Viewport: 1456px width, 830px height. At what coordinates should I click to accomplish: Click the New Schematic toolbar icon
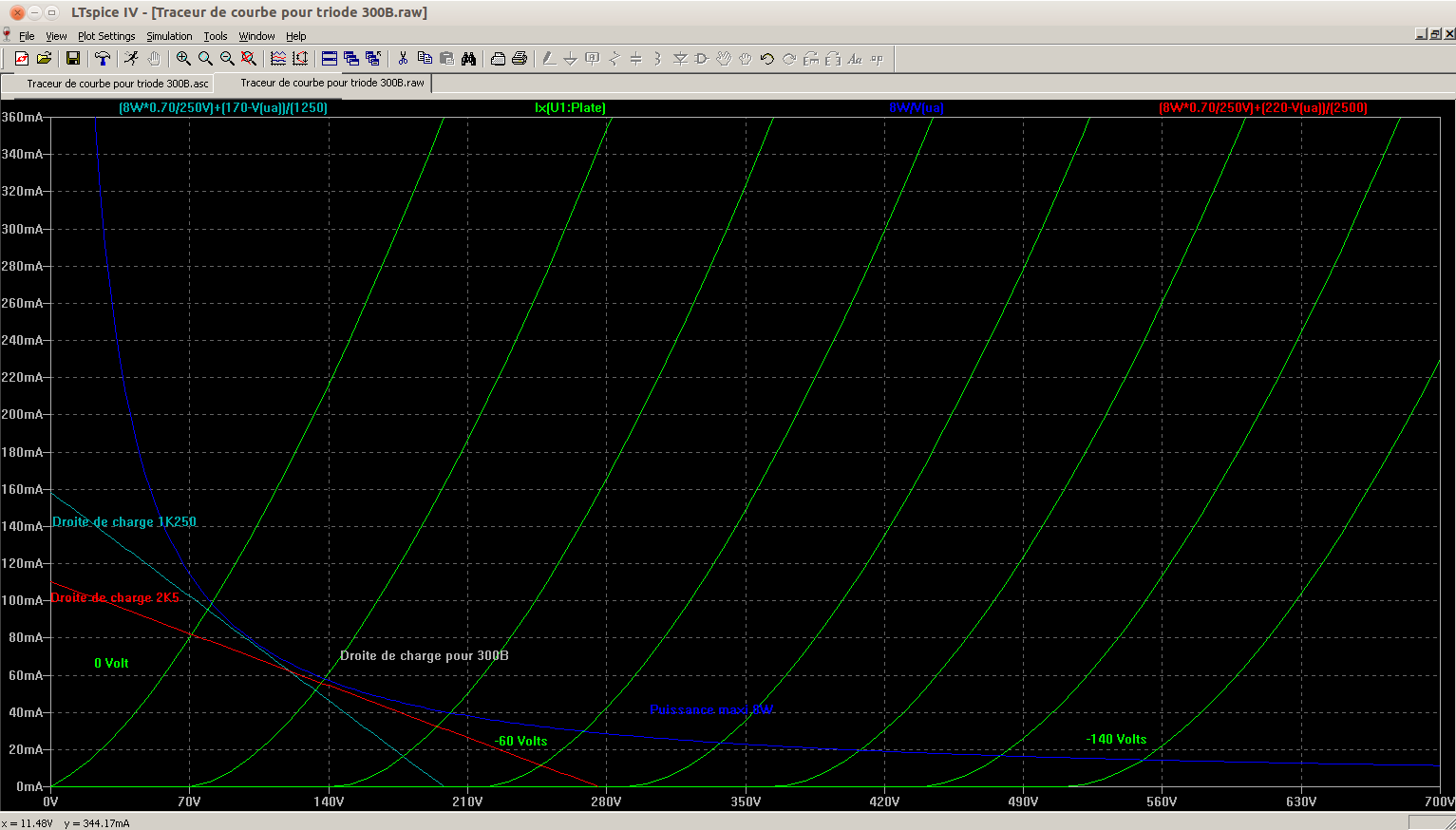pyautogui.click(x=21, y=59)
